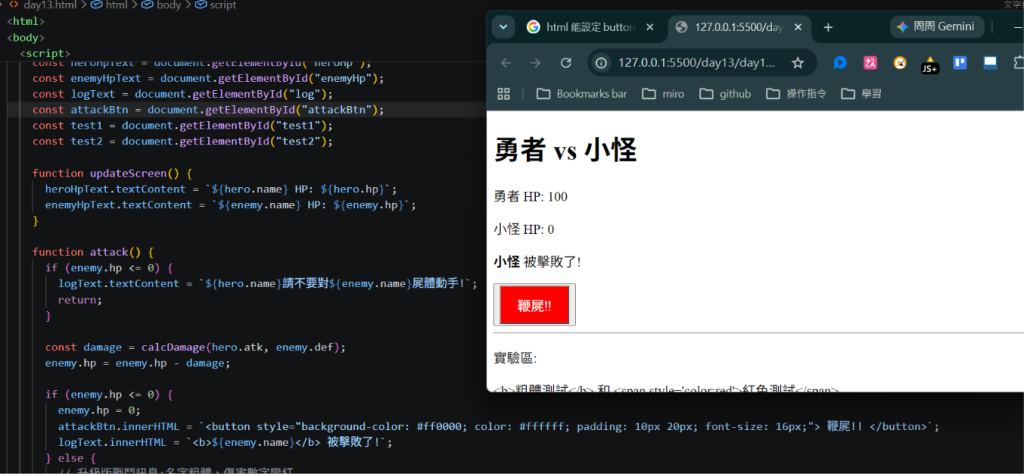Click the sticky '<html>' line in editor
This screenshot has height=474, width=1024.
pos(26,22)
